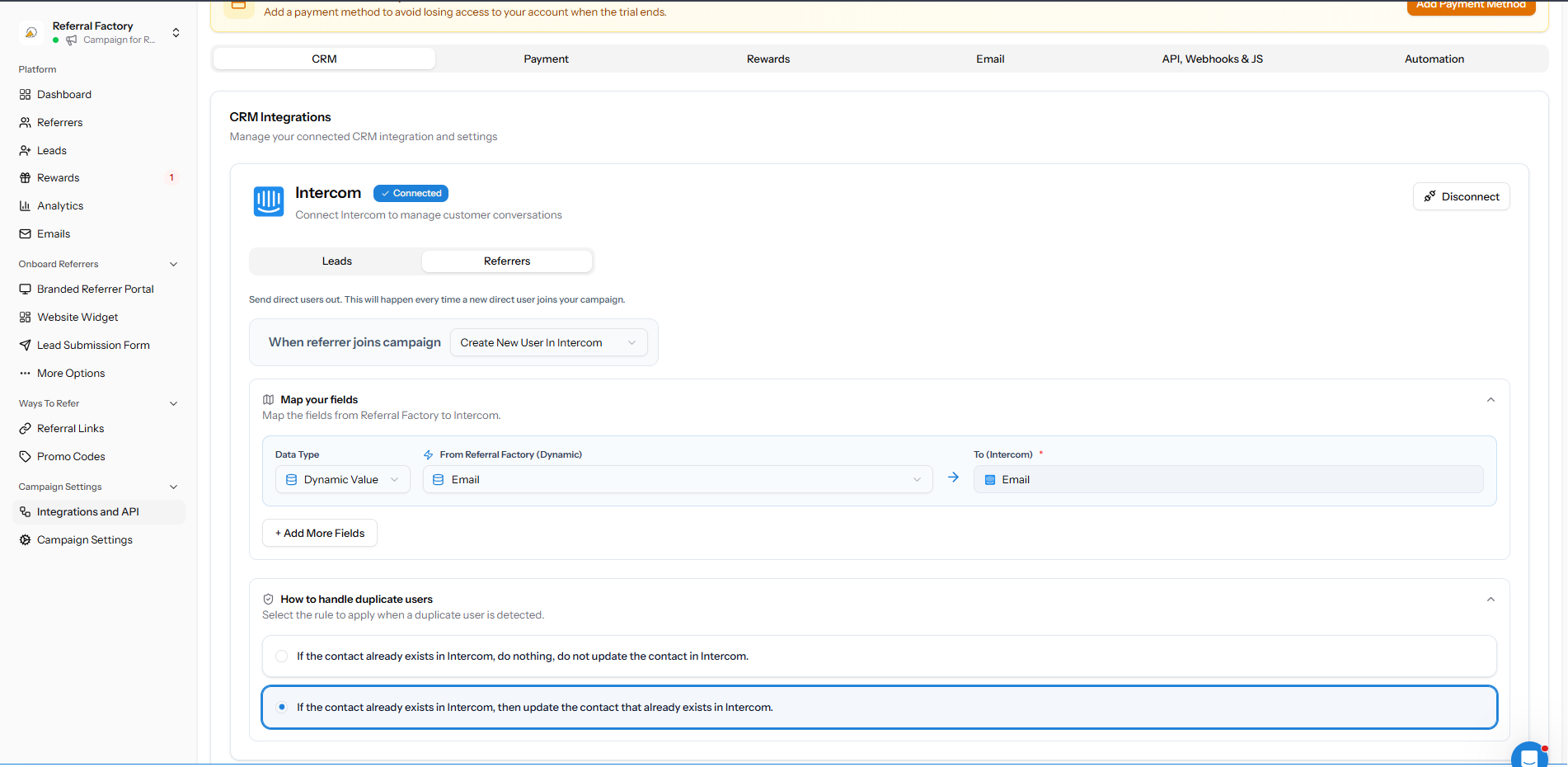Click the Integrations and API sidebar icon
The height and width of the screenshot is (767, 1568).
pos(25,512)
